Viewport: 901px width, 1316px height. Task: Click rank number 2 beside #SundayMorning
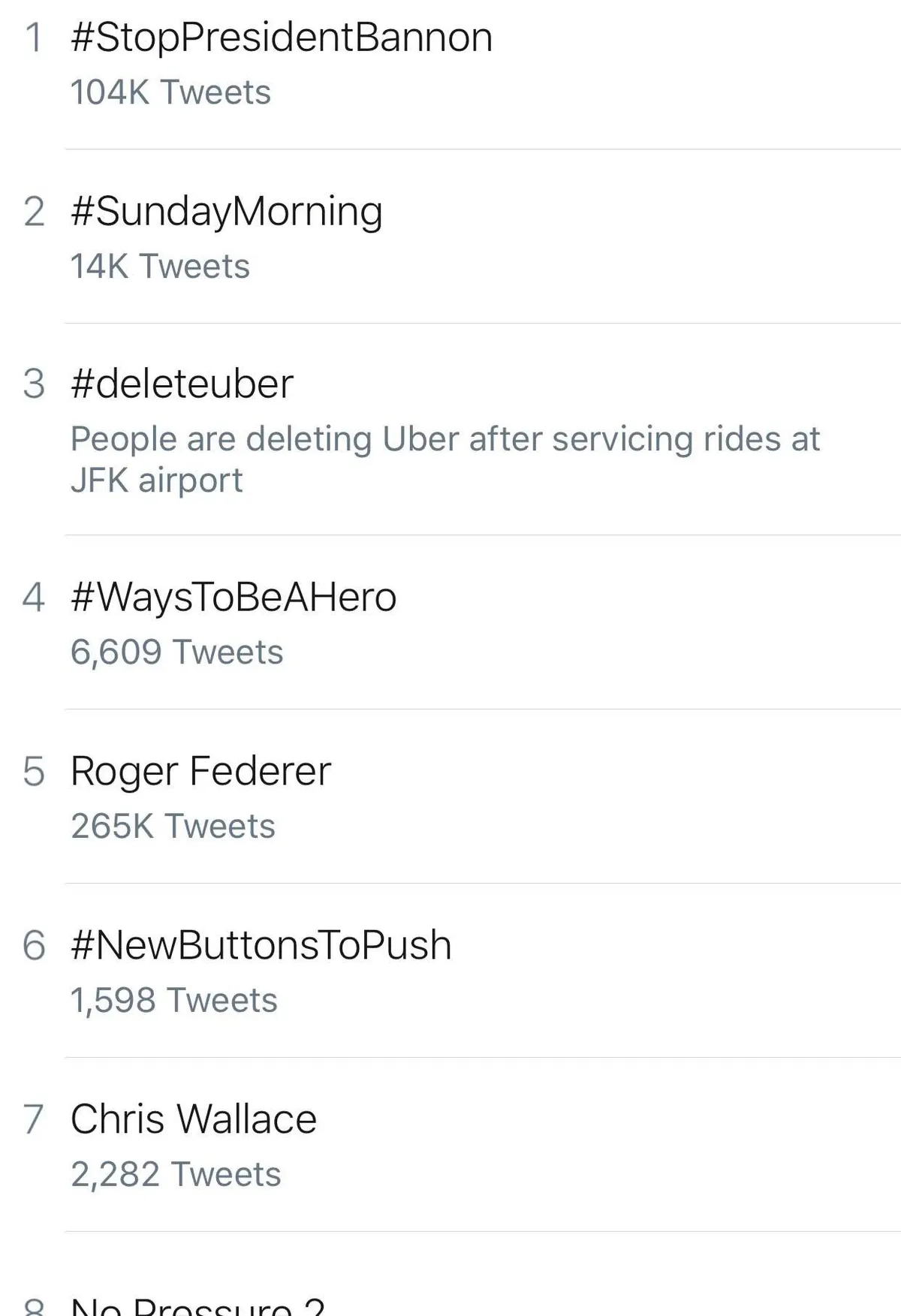[34, 211]
